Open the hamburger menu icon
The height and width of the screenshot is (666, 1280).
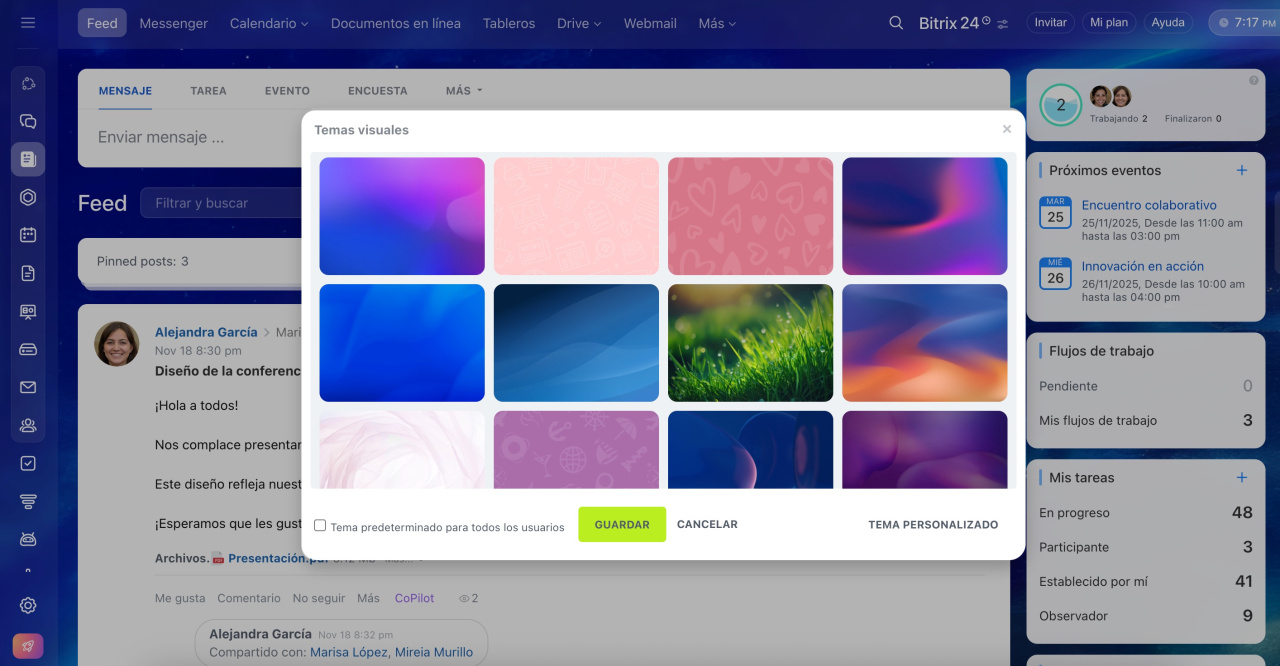click(28, 22)
